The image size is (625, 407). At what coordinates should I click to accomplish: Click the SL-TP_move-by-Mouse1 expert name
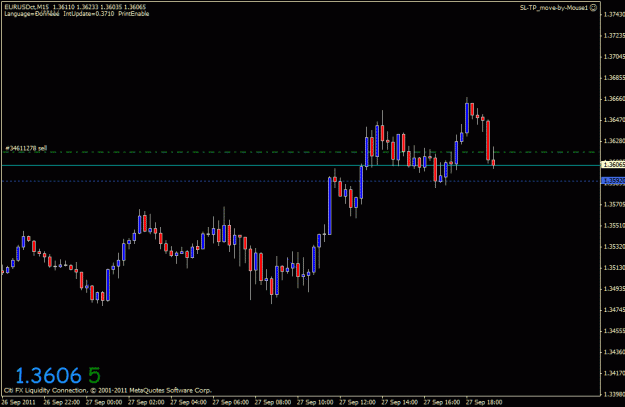(554, 8)
